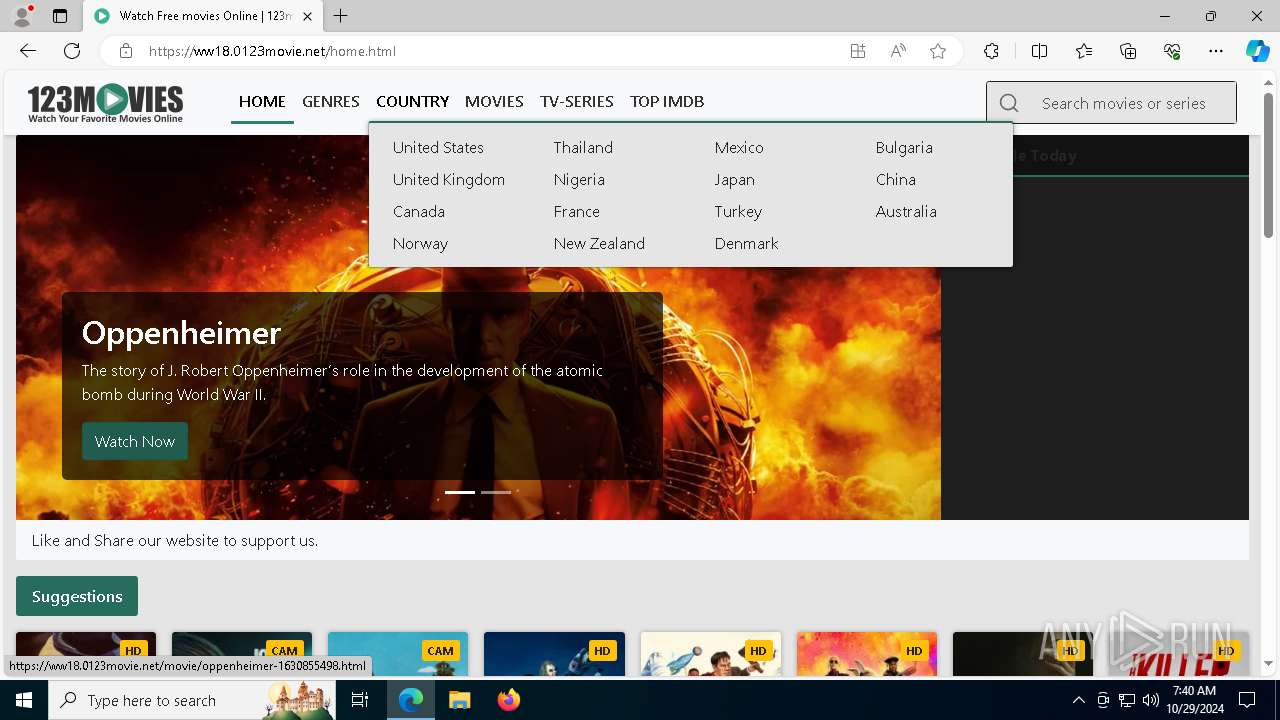Image resolution: width=1280 pixels, height=720 pixels.
Task: Open Split screen view icon
Action: [1039, 51]
